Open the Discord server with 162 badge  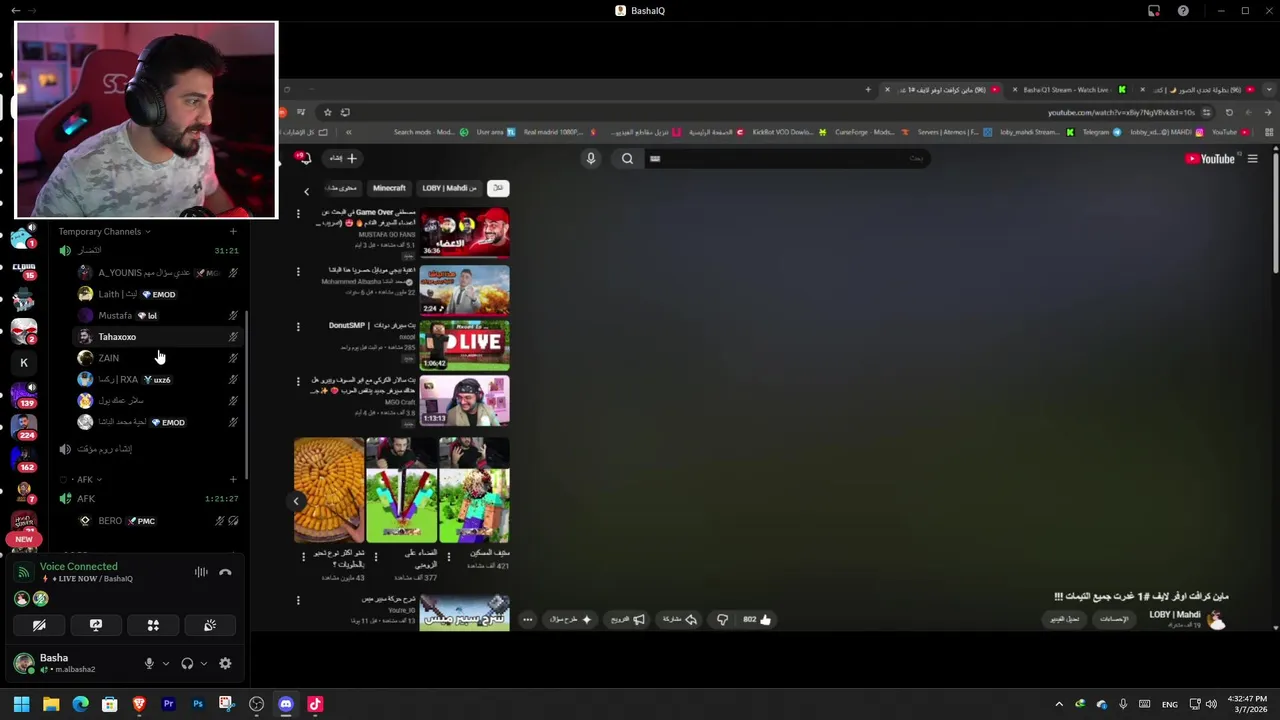point(24,458)
